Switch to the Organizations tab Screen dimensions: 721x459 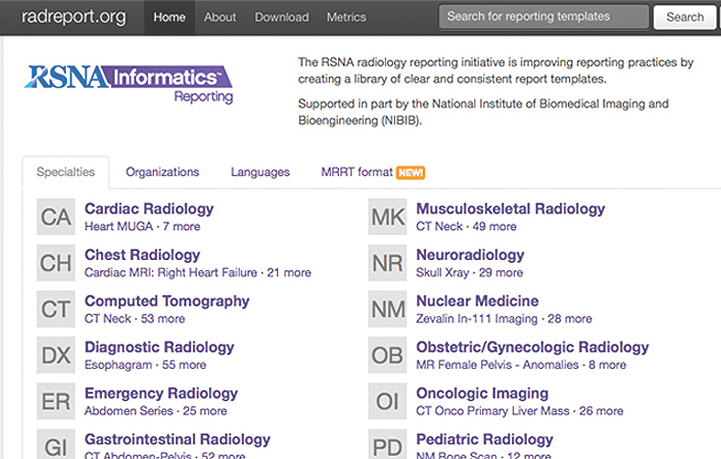[162, 172]
